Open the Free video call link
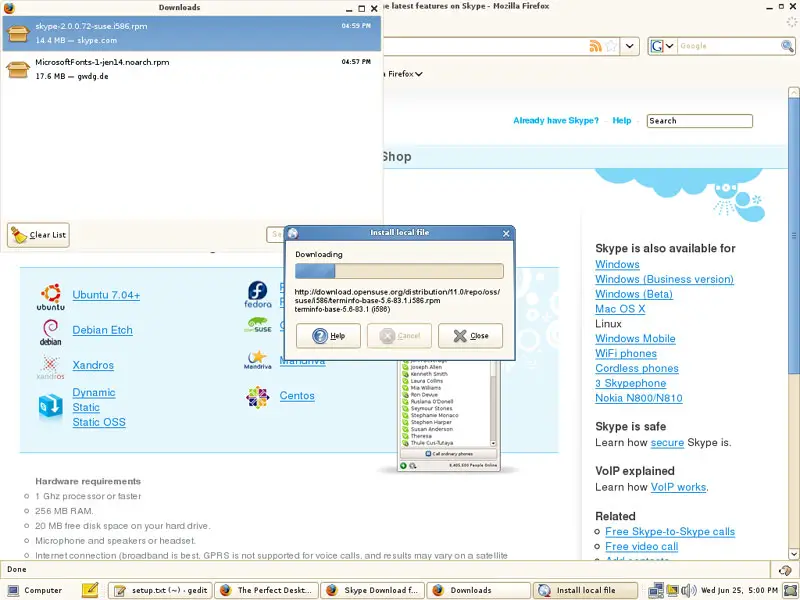This screenshot has width=800, height=600. point(641,546)
